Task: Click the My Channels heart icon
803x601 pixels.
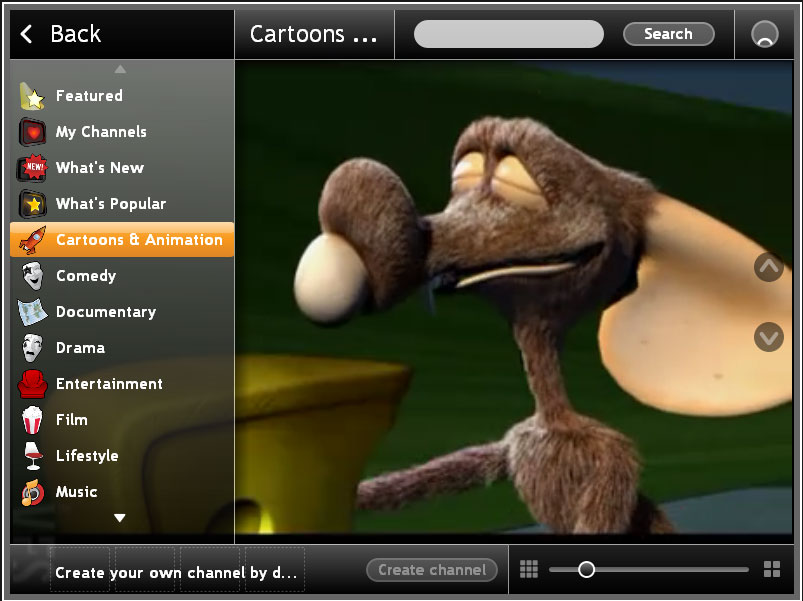Action: click(32, 132)
